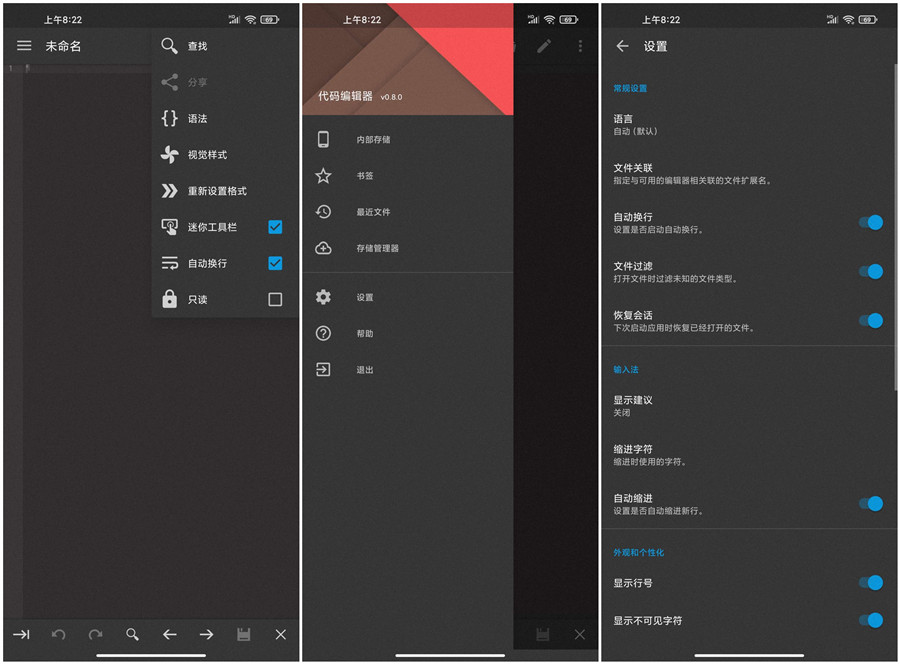Image resolution: width=900 pixels, height=664 pixels.
Task: Undo the last edit in bottom toolbar
Action: (57, 634)
